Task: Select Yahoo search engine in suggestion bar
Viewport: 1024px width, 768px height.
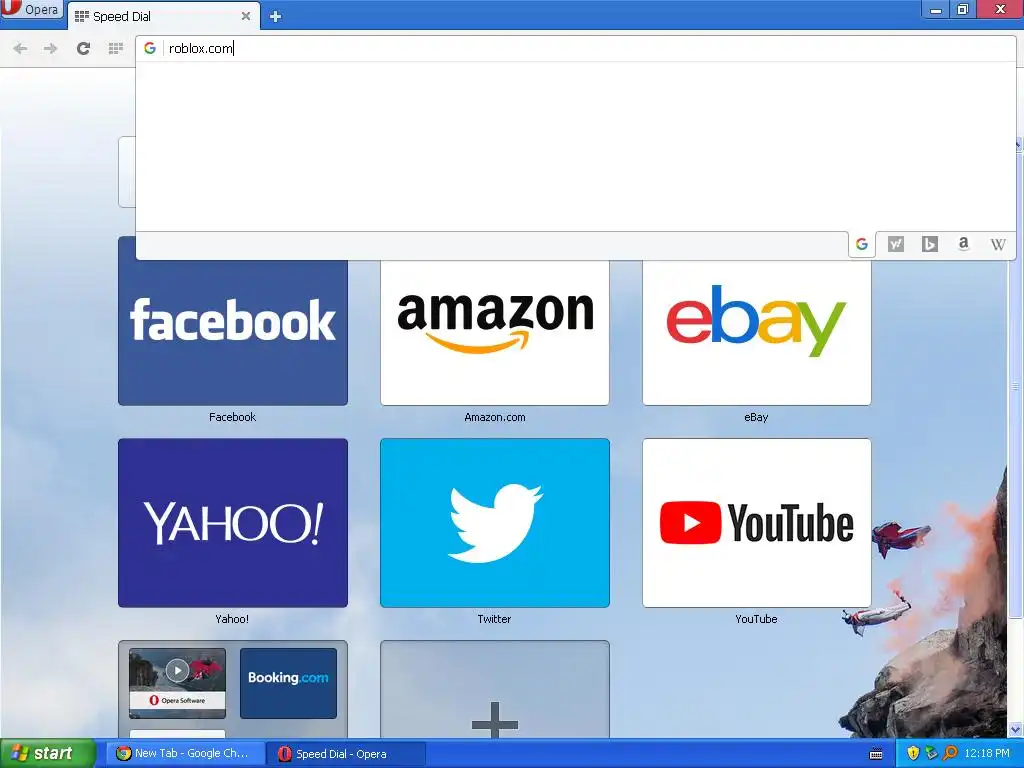Action: (x=896, y=244)
